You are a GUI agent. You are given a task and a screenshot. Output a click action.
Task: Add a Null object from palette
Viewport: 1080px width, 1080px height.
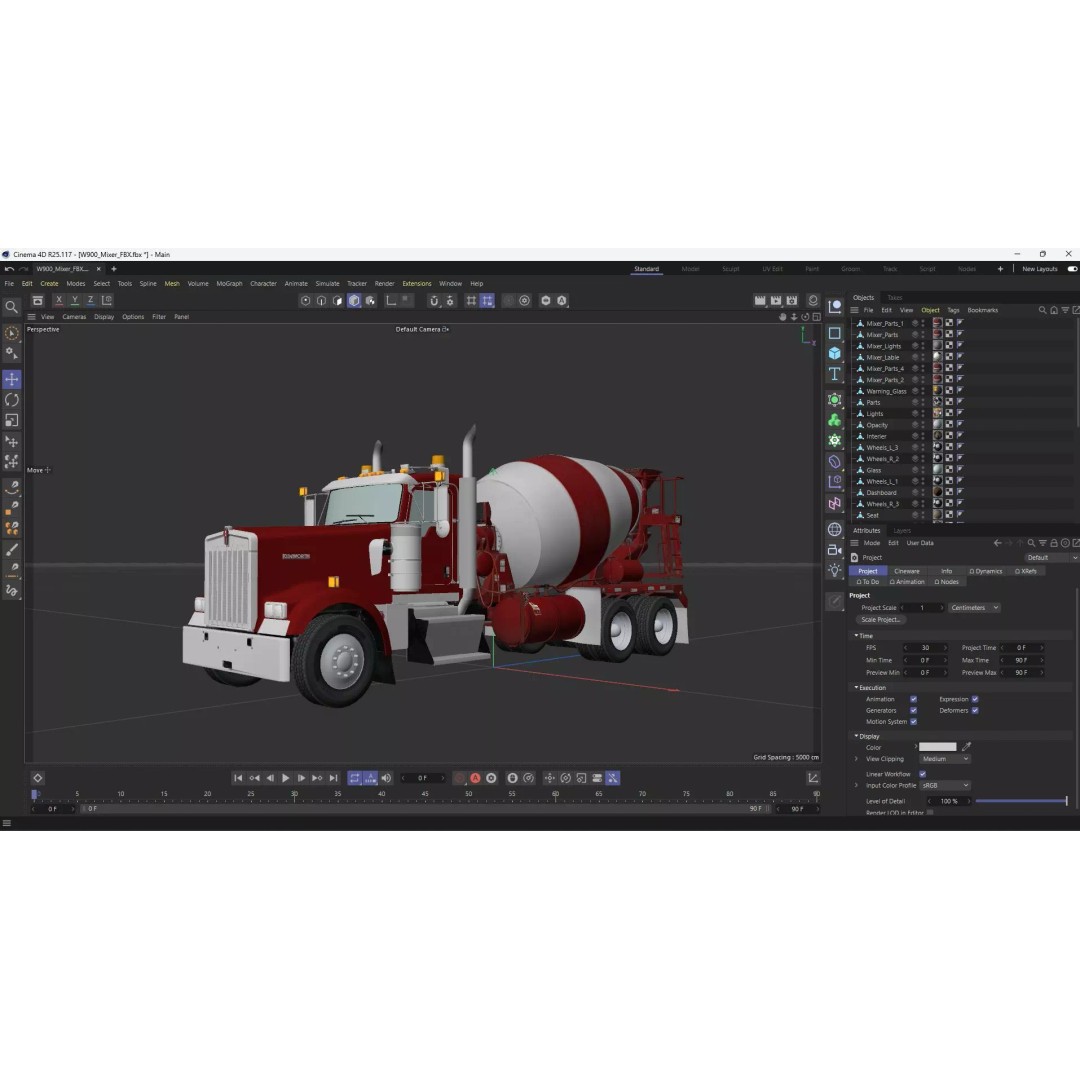click(835, 307)
